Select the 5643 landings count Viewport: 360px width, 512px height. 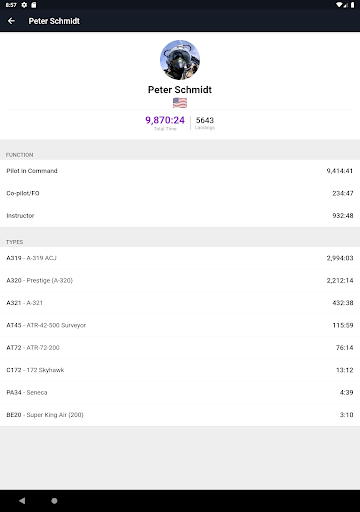(x=205, y=120)
